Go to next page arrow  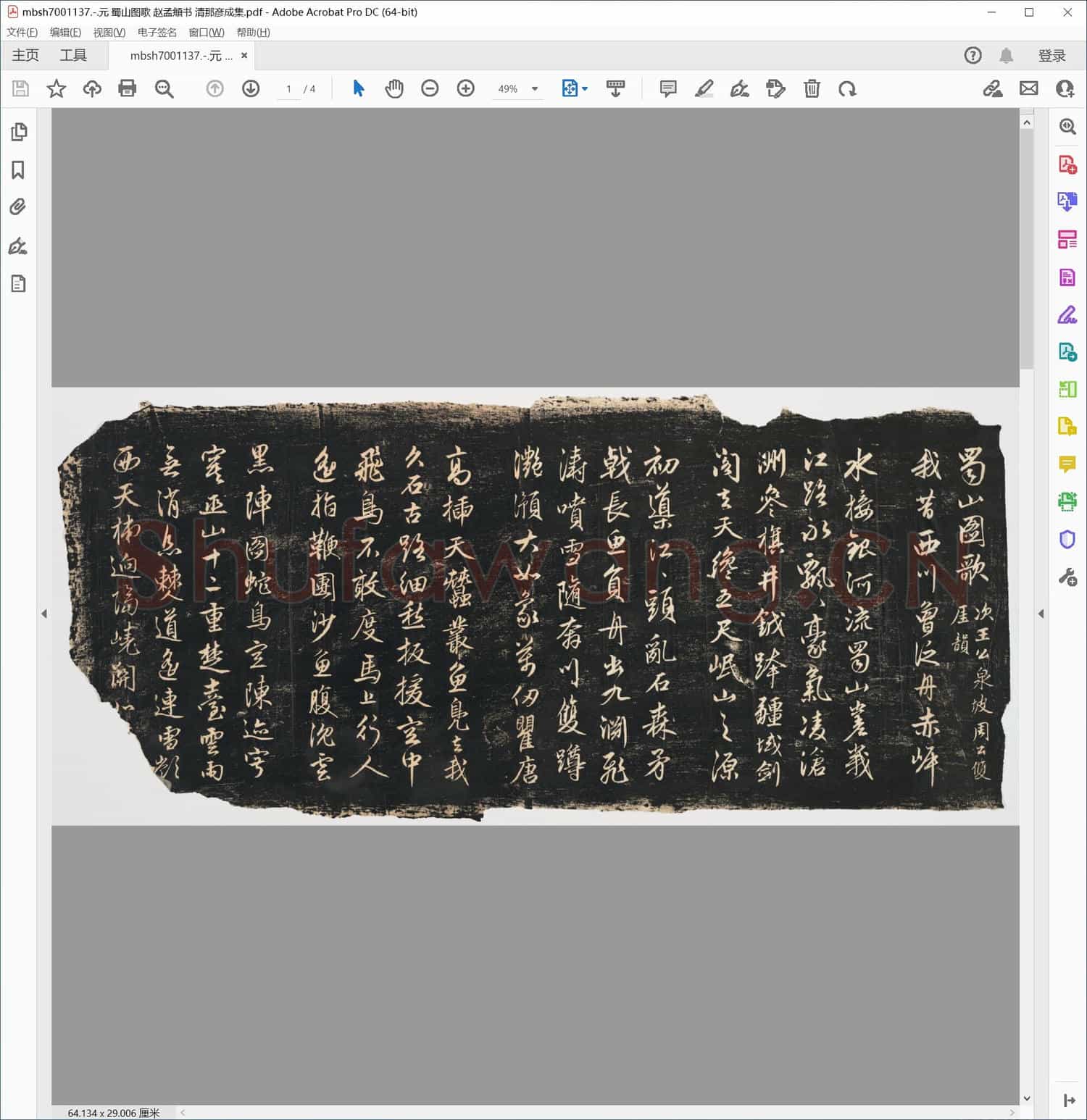[x=251, y=88]
